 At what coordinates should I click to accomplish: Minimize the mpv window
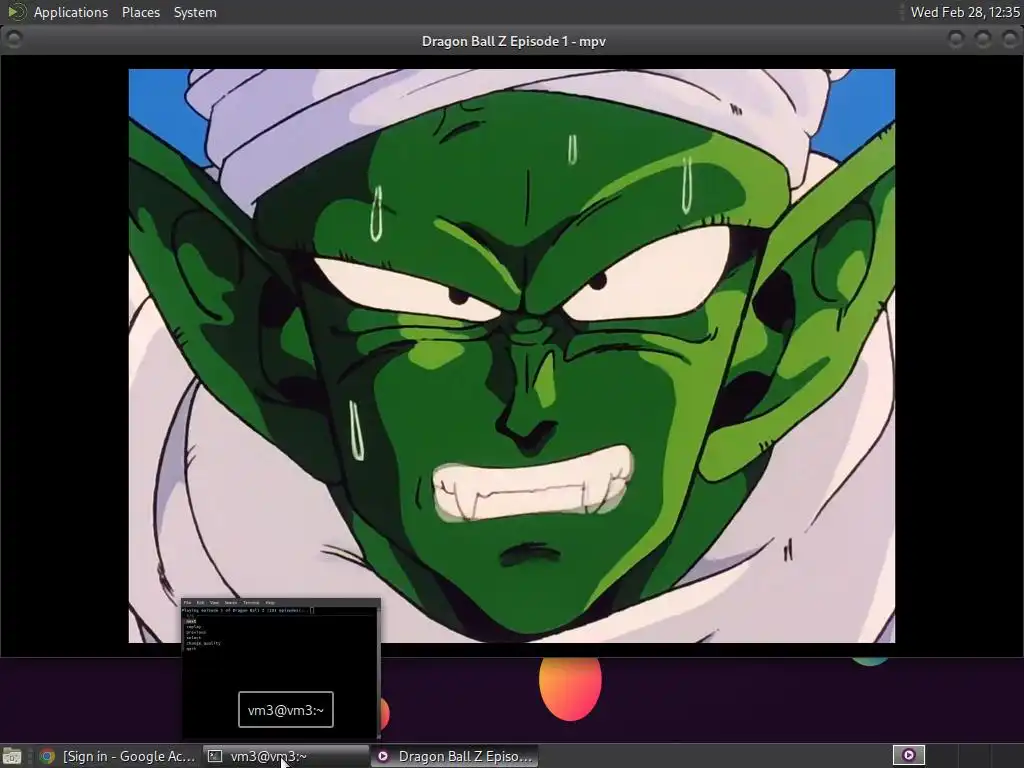(x=955, y=40)
